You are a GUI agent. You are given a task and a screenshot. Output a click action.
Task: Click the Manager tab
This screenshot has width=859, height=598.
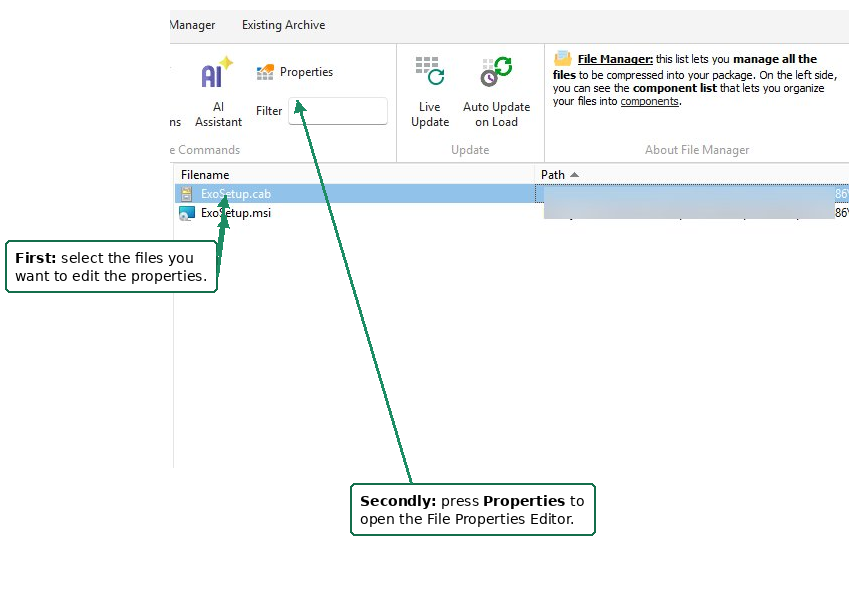coord(192,25)
